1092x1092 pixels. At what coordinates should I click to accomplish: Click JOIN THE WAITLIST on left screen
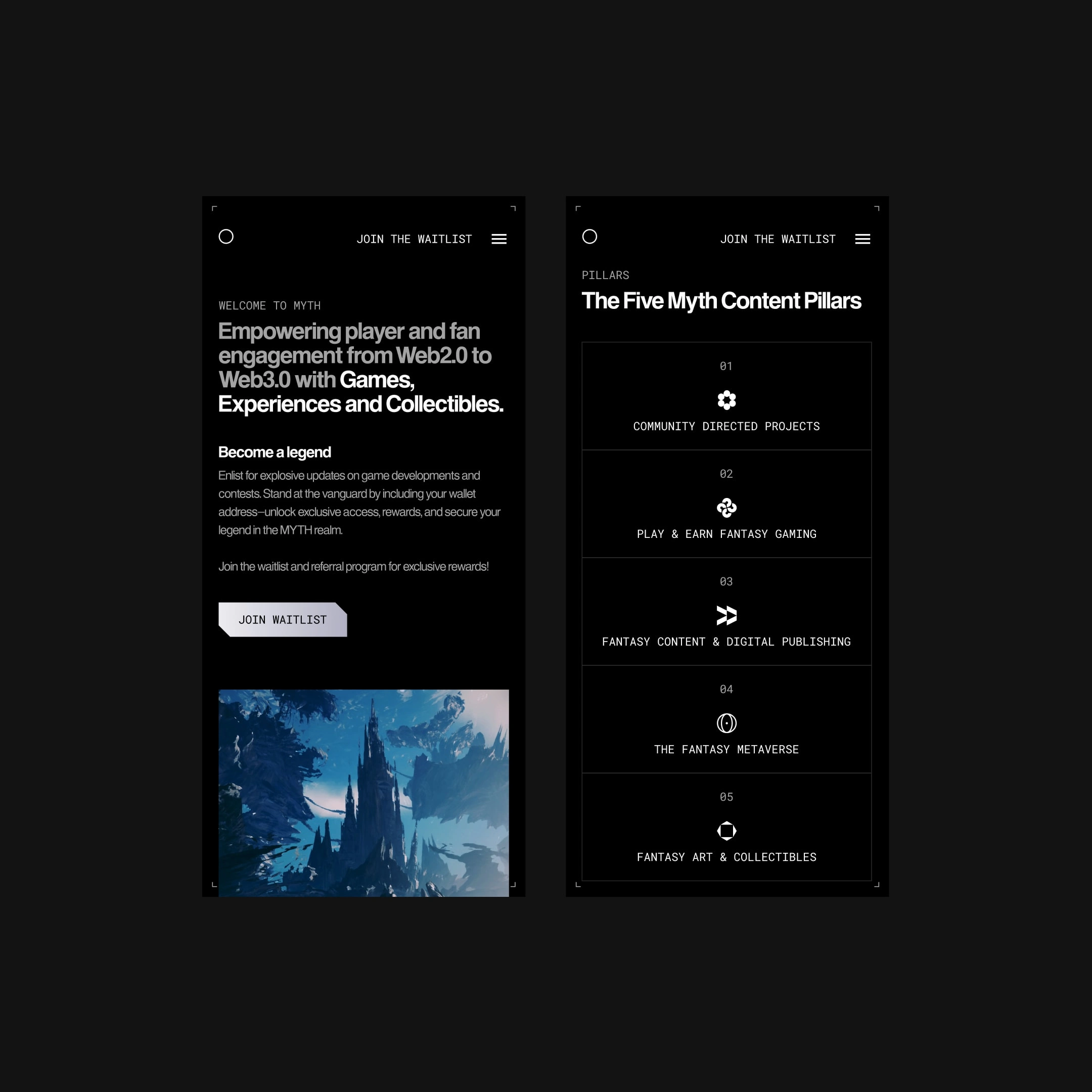pyautogui.click(x=413, y=239)
